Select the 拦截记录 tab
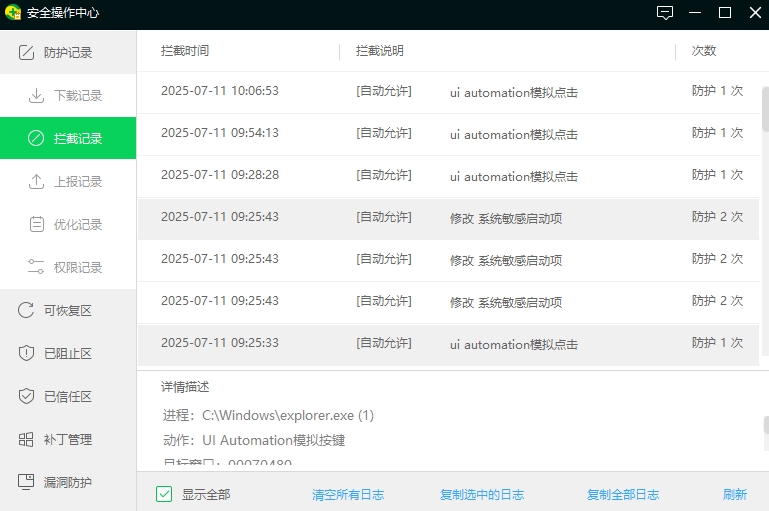This screenshot has height=511, width=769. [68, 139]
